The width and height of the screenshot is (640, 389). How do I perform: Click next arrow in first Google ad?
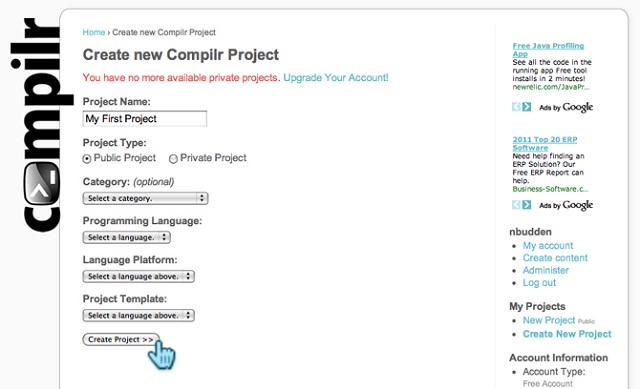(527, 107)
